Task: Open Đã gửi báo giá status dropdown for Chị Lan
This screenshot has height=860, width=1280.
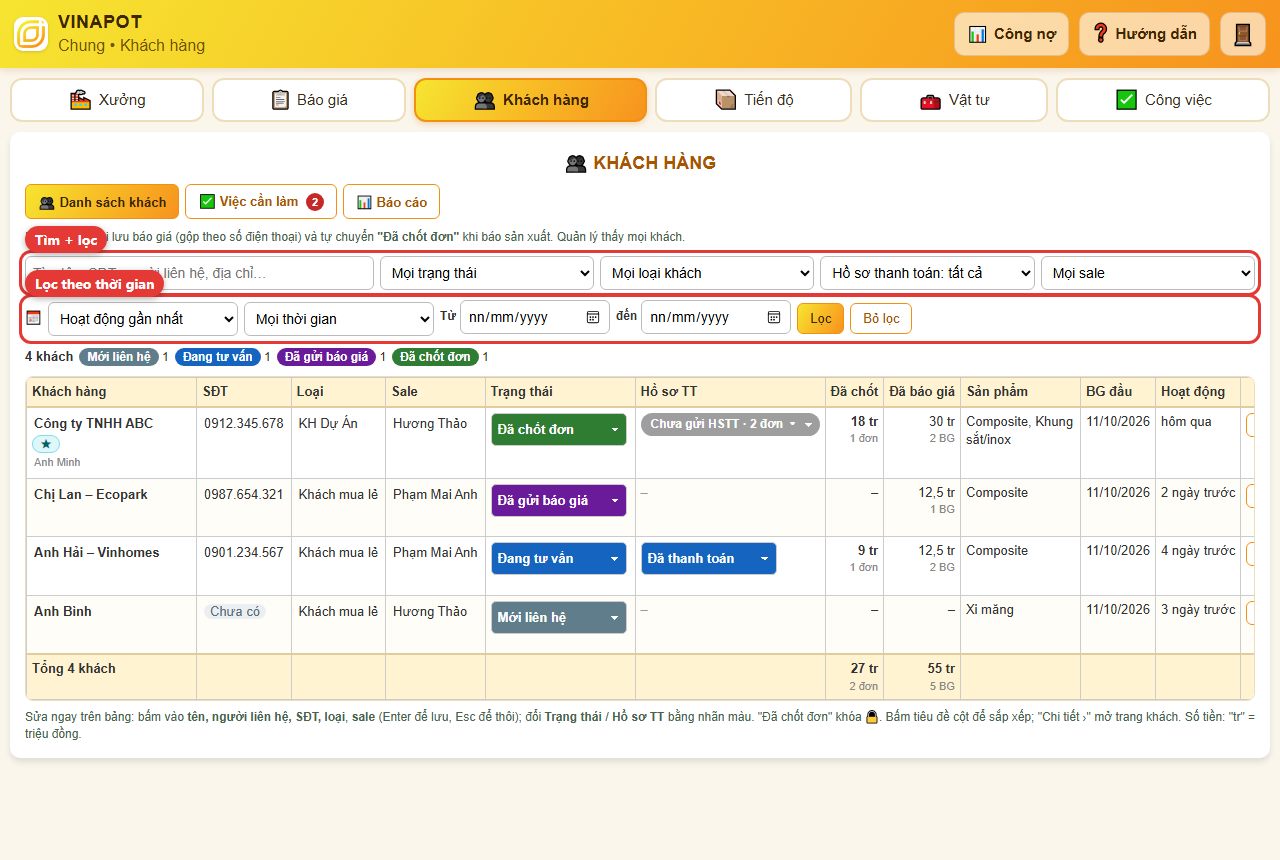Action: pyautogui.click(x=559, y=500)
